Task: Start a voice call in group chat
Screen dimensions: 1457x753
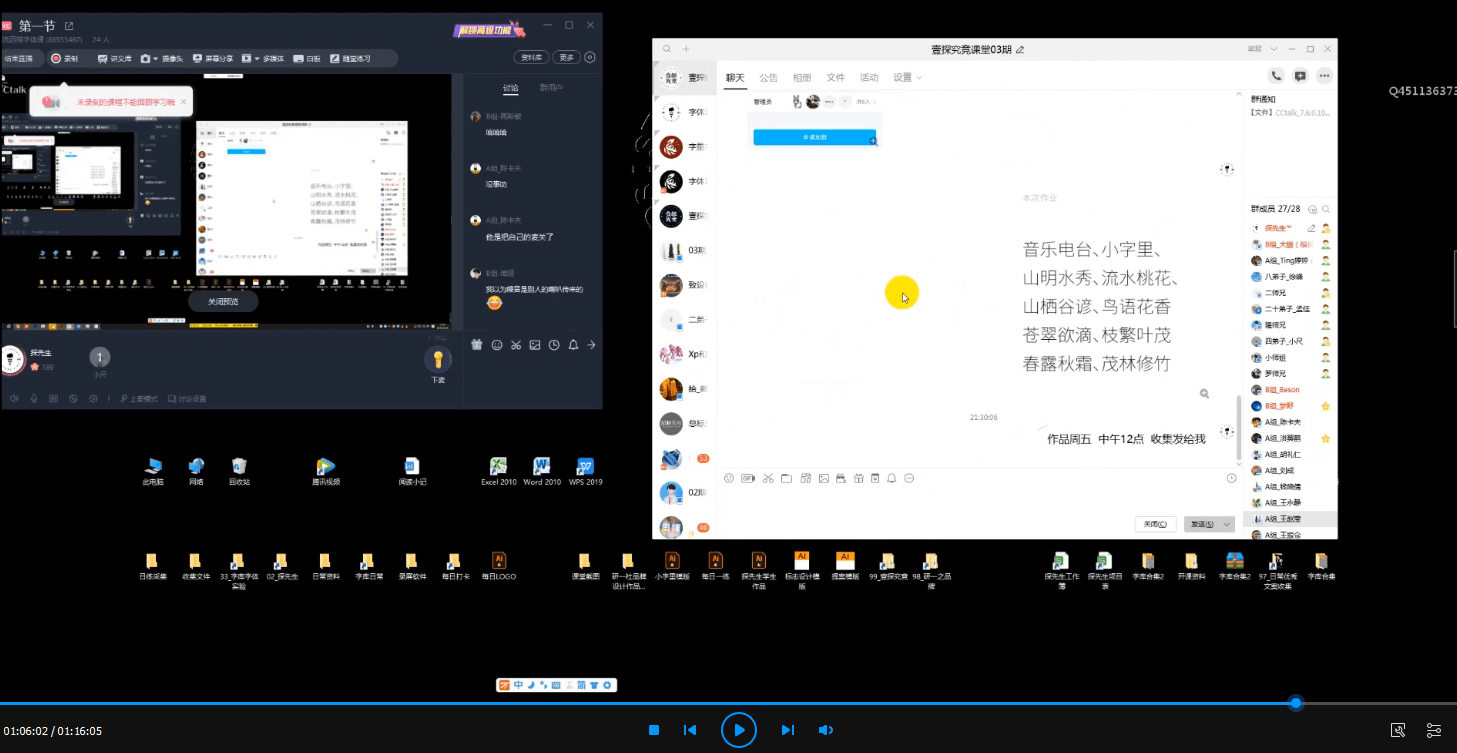Action: 1275,75
